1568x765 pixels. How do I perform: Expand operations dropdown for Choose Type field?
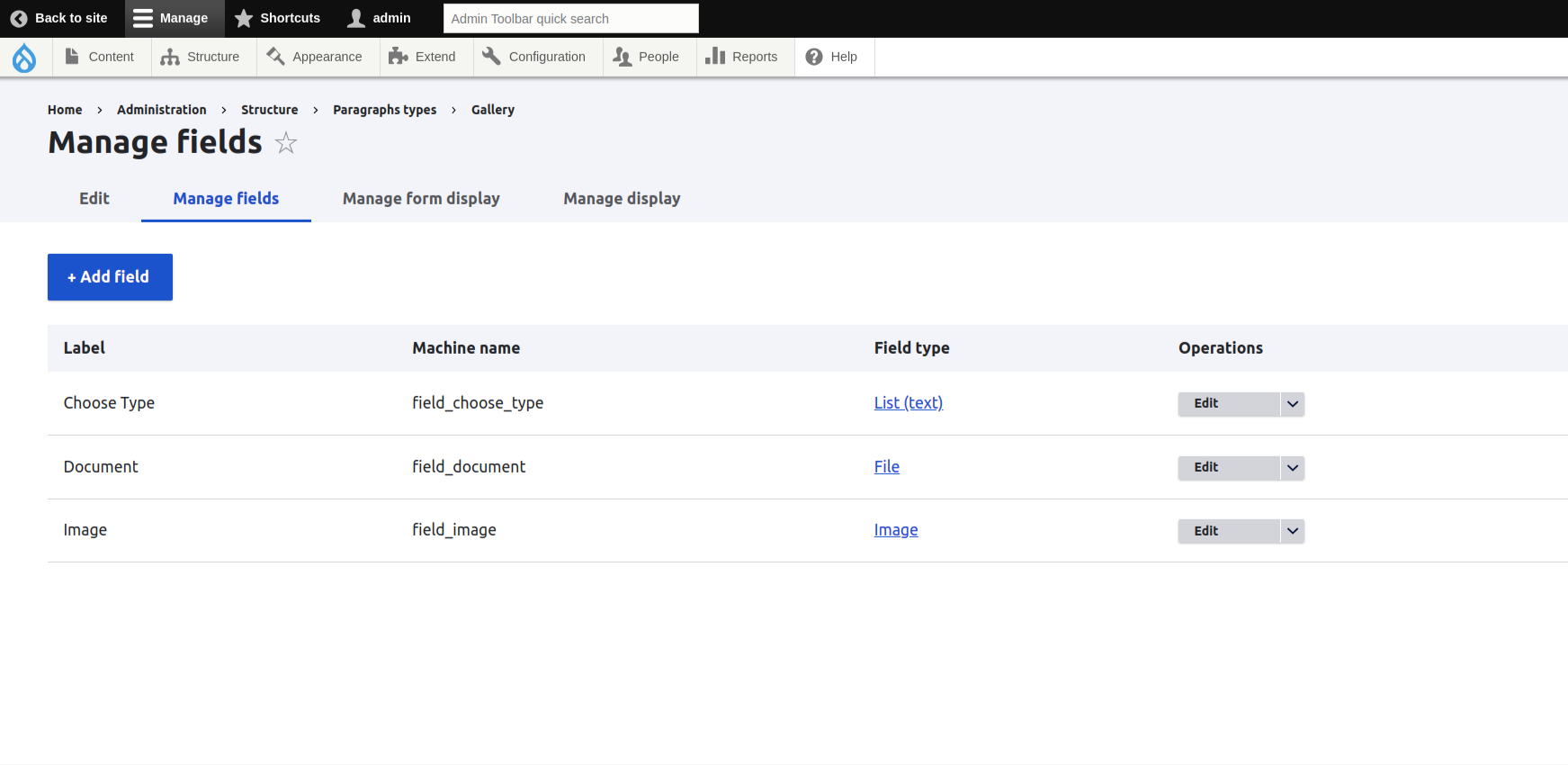tap(1292, 404)
